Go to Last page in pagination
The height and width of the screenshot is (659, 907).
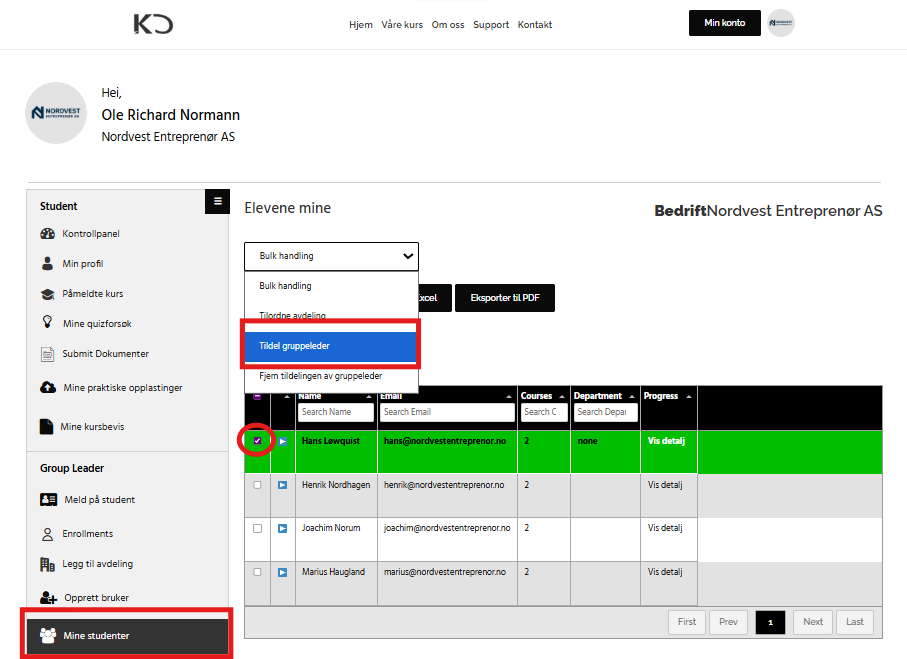pos(855,622)
